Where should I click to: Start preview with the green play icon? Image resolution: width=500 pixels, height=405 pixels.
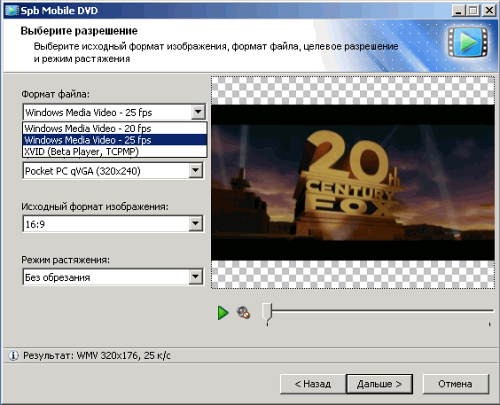pyautogui.click(x=223, y=313)
